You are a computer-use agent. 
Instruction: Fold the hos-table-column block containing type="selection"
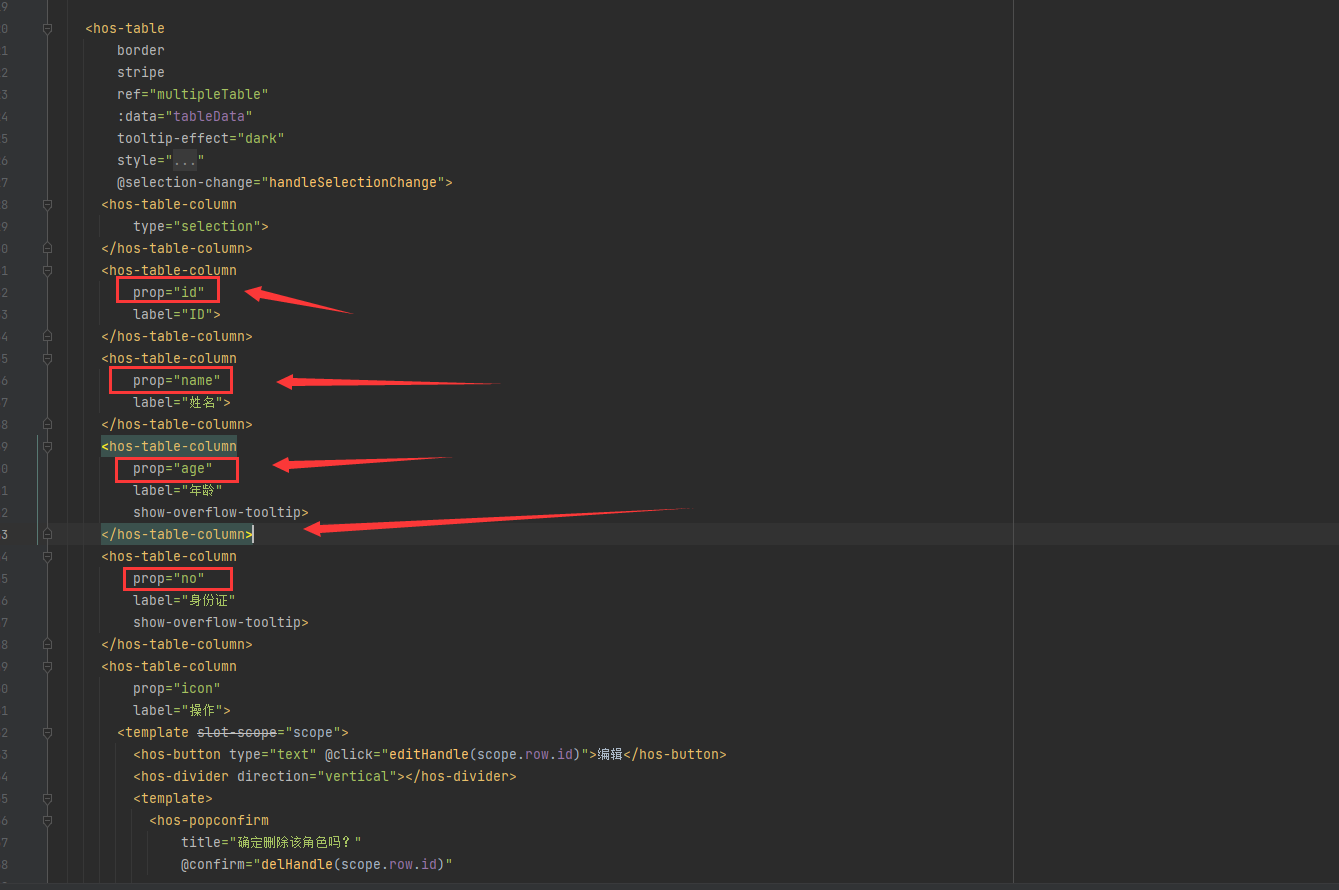click(47, 204)
